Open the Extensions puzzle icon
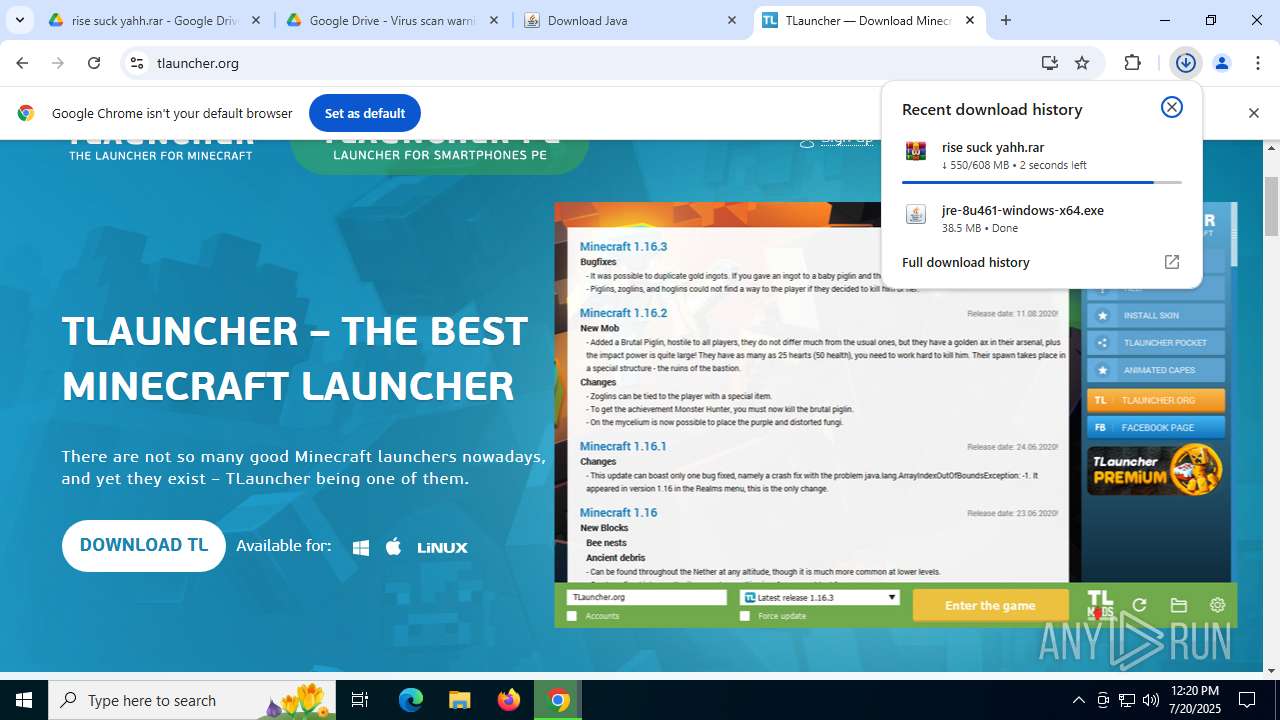Image resolution: width=1280 pixels, height=720 pixels. tap(1132, 63)
